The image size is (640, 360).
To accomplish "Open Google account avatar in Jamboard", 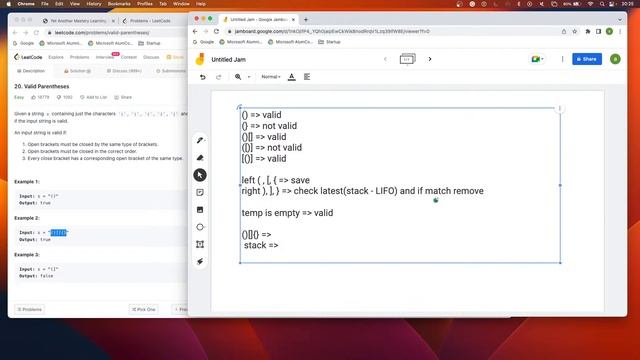I will 615,59.
